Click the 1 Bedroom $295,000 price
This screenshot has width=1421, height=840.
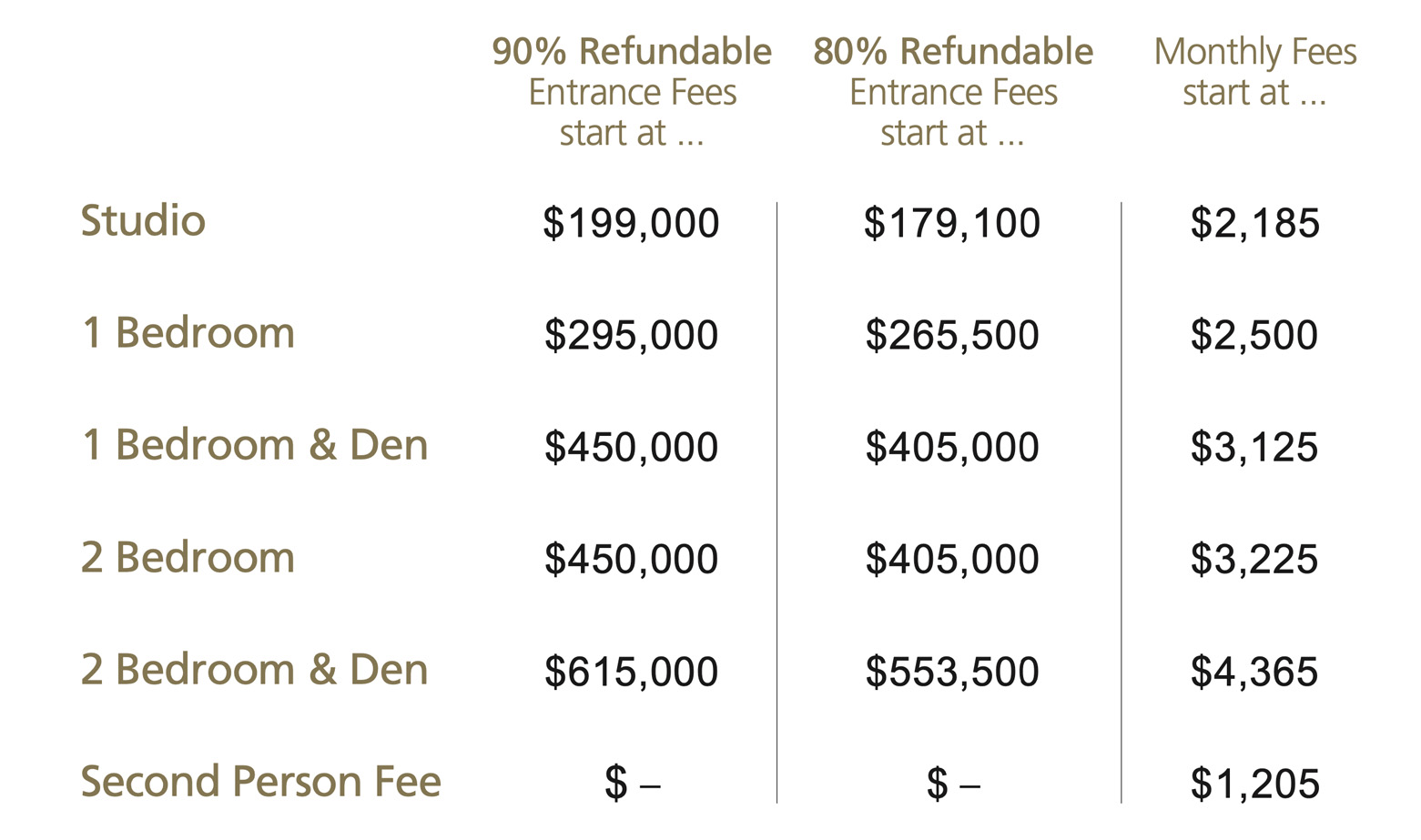pos(631,336)
